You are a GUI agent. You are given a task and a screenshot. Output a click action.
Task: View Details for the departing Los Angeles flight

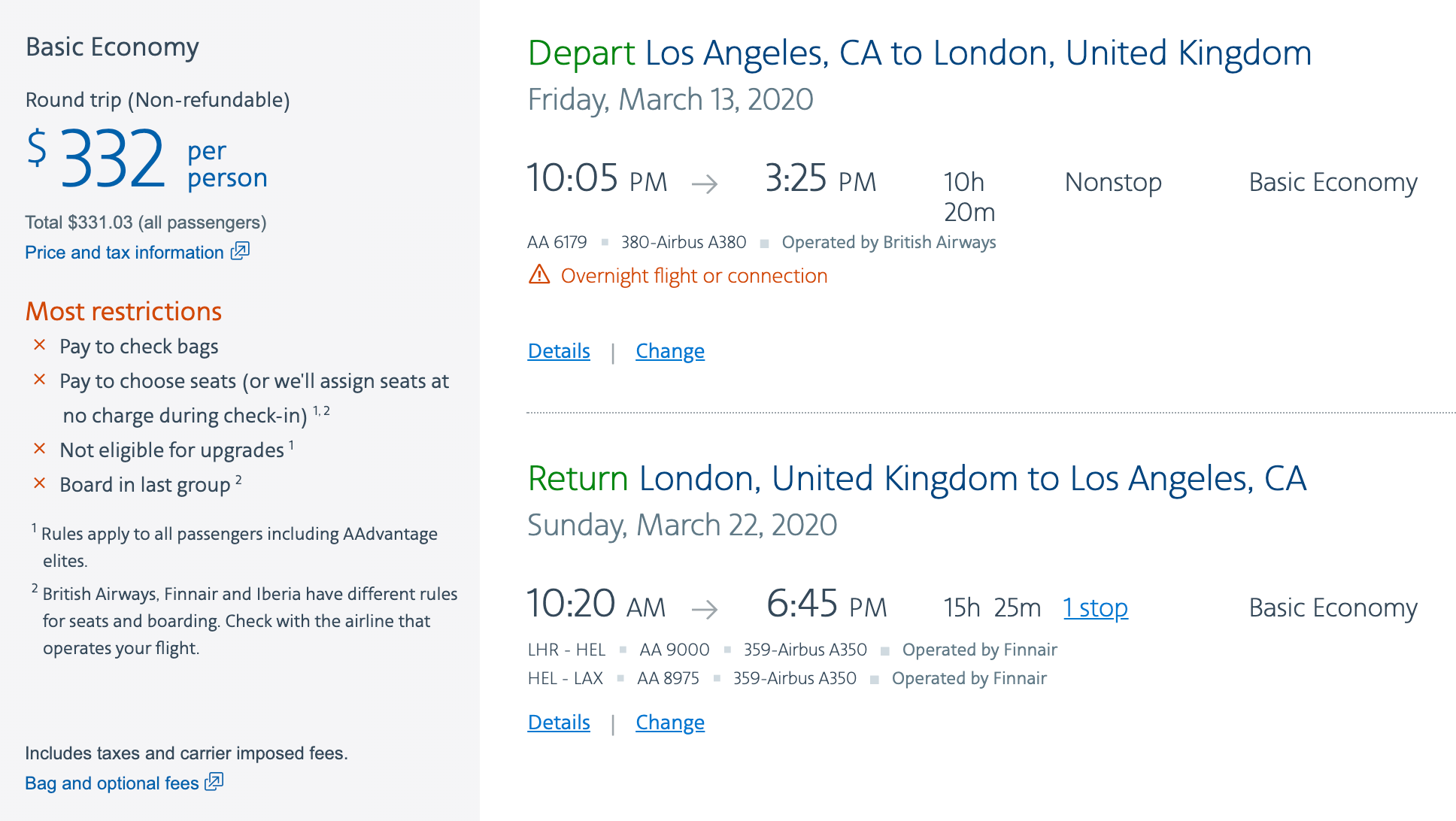[559, 351]
